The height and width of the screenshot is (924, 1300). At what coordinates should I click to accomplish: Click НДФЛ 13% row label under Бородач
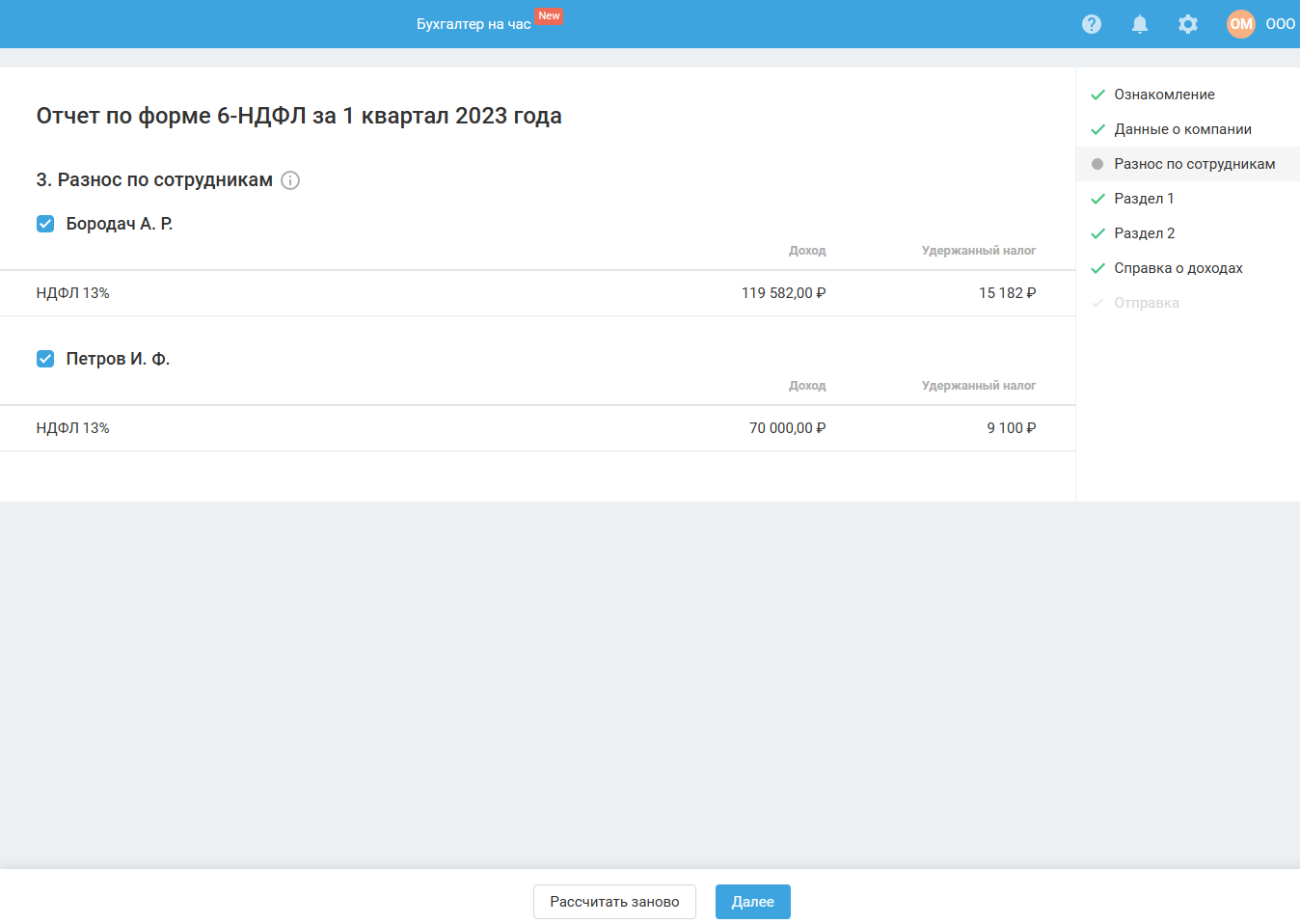coord(73,293)
